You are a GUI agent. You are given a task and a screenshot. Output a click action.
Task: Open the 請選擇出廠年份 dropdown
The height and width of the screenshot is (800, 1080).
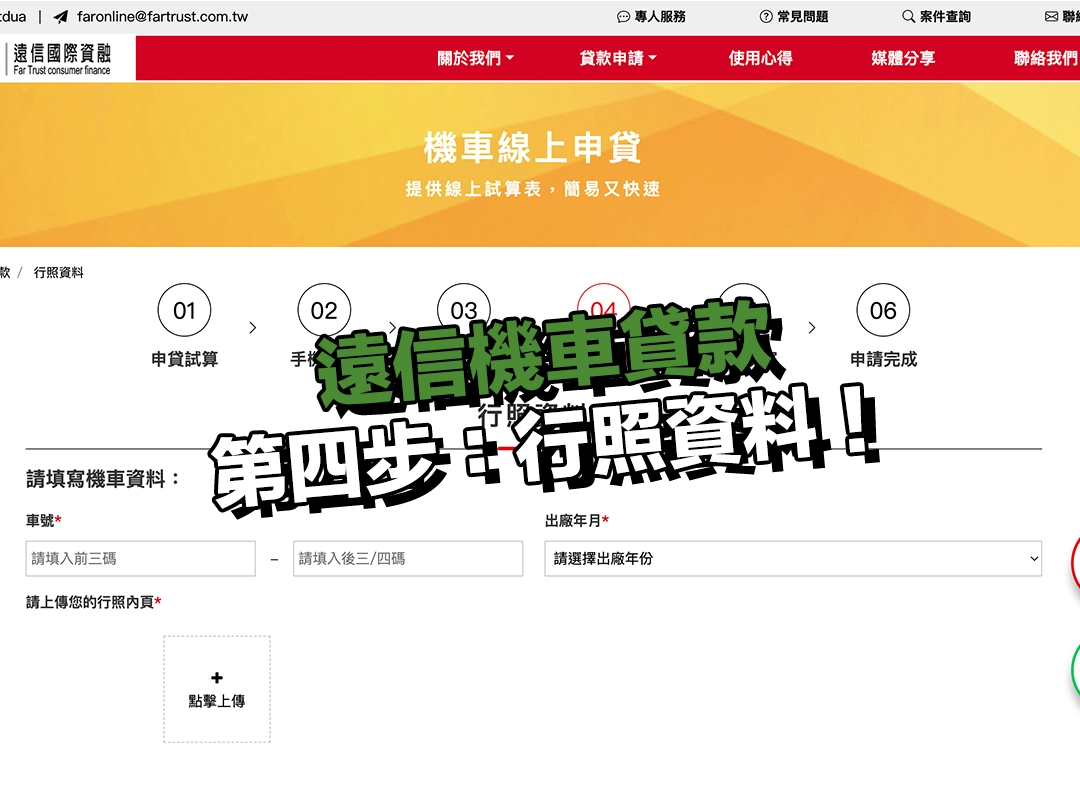point(793,558)
